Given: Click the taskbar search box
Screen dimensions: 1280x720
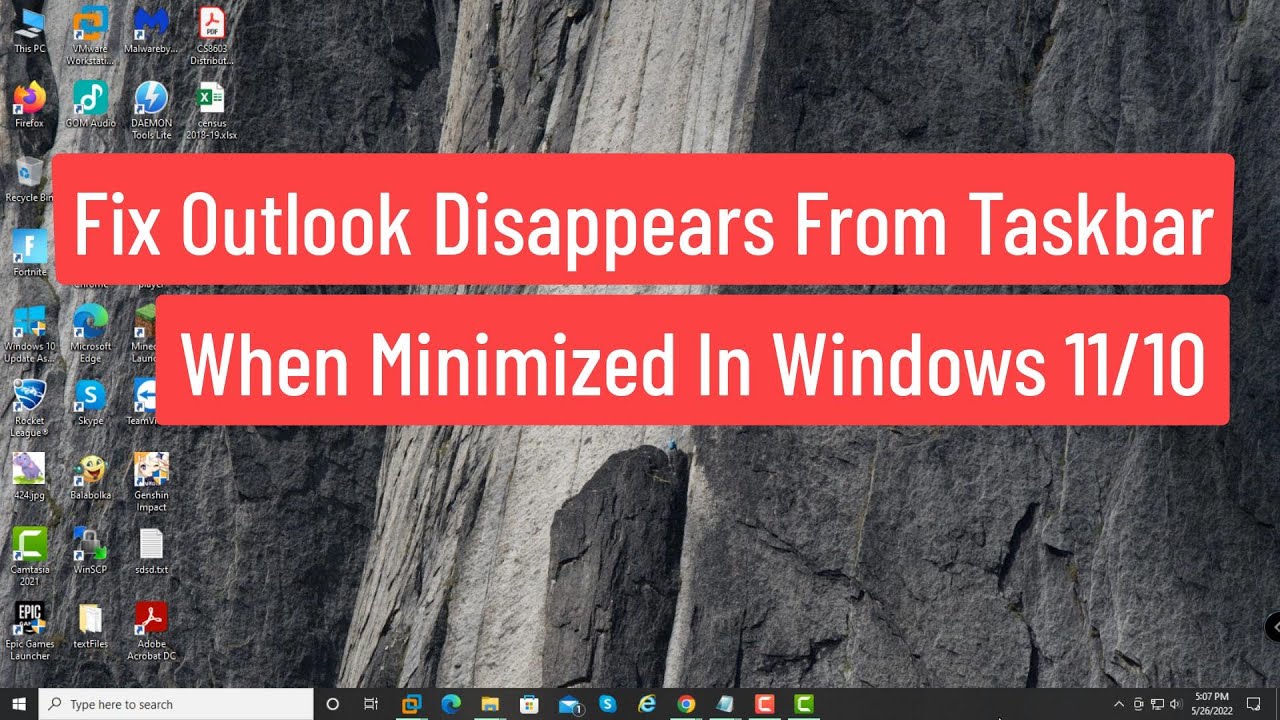Looking at the screenshot, I should point(176,704).
